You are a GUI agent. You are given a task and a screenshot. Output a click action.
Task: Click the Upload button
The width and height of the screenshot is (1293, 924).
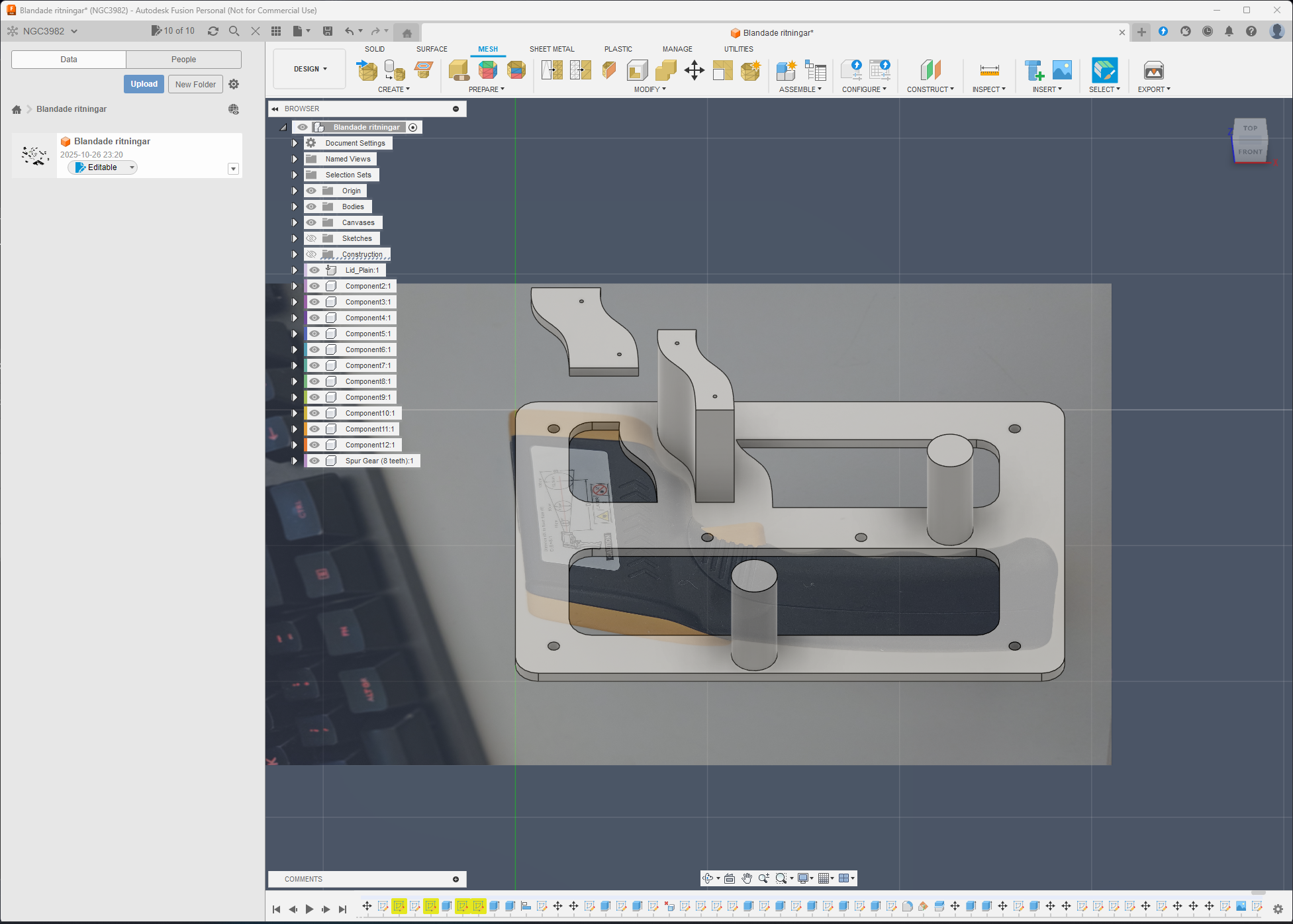click(x=144, y=84)
